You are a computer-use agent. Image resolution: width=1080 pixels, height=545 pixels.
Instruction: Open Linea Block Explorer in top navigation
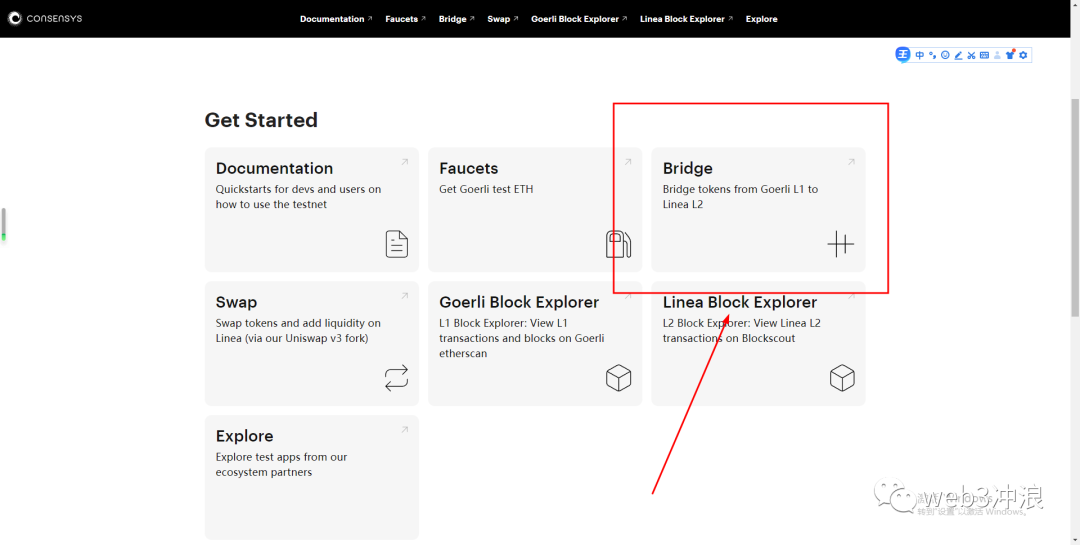point(686,19)
